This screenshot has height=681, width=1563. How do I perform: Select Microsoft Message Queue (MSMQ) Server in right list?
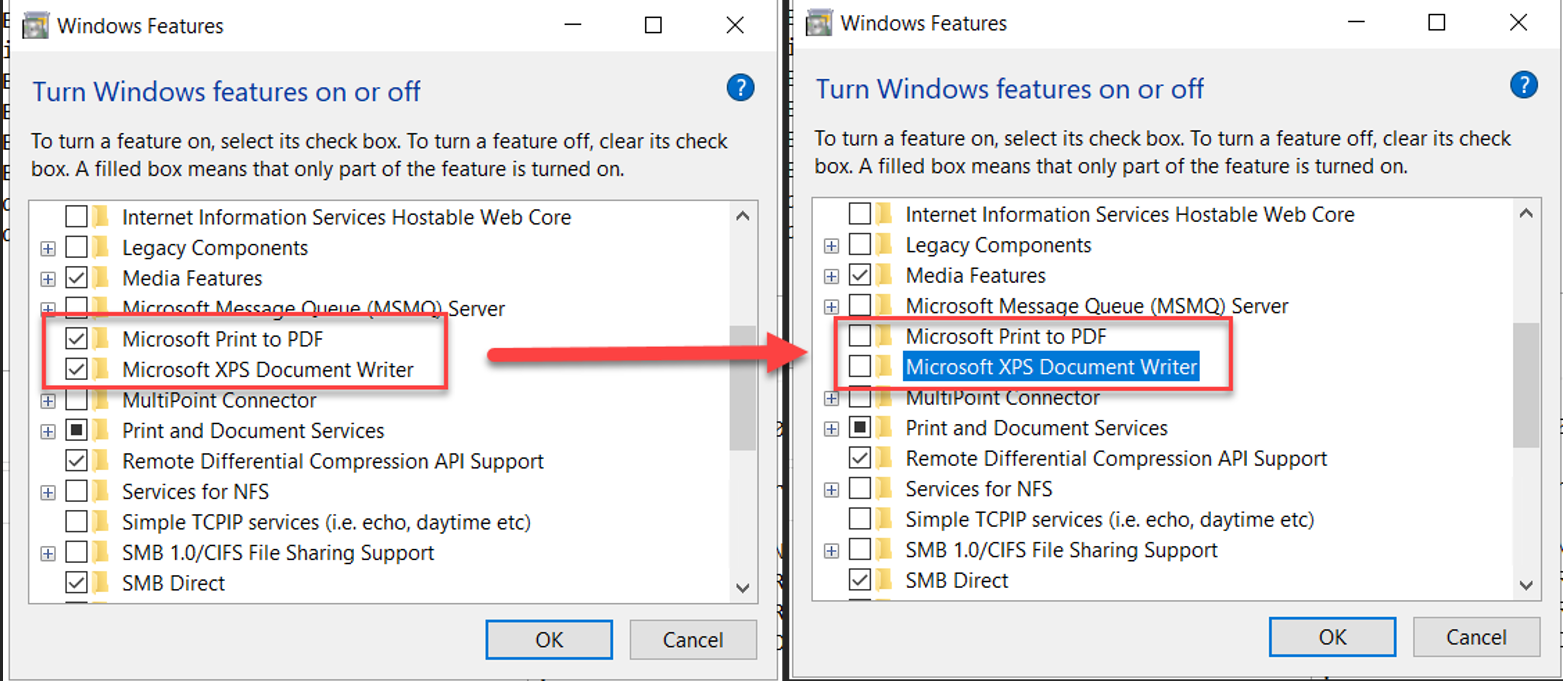tap(1096, 306)
